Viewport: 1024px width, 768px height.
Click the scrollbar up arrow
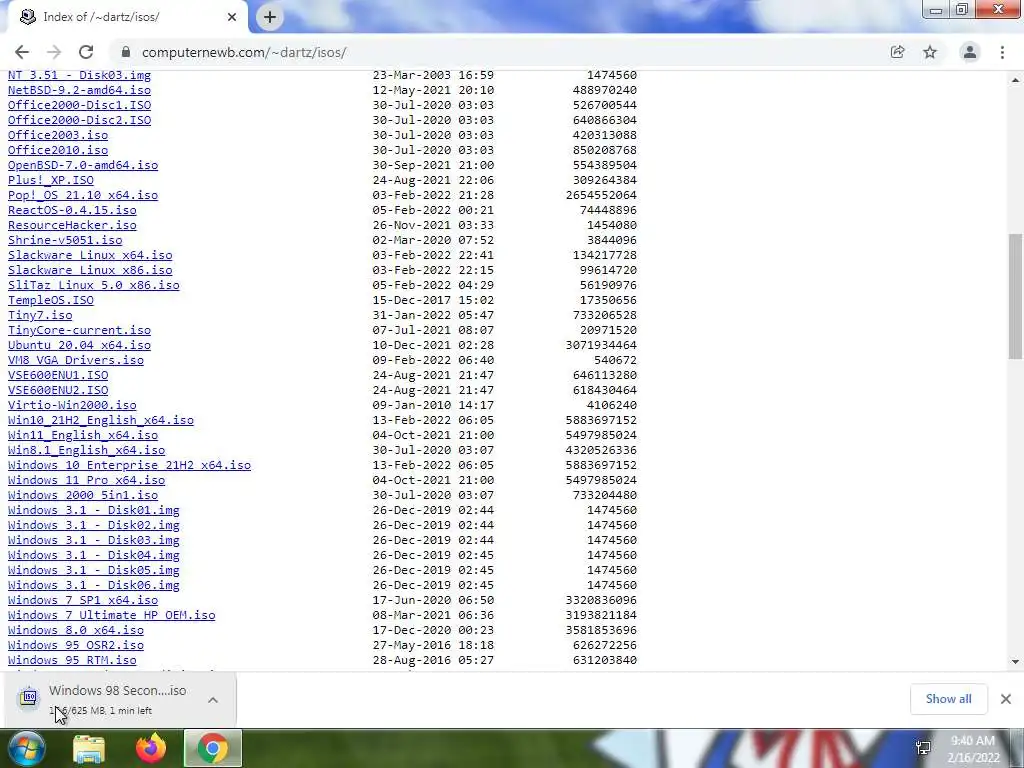(x=1015, y=80)
